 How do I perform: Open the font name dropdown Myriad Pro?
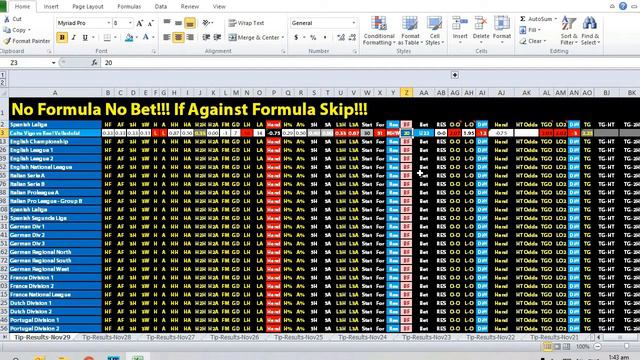(x=109, y=23)
